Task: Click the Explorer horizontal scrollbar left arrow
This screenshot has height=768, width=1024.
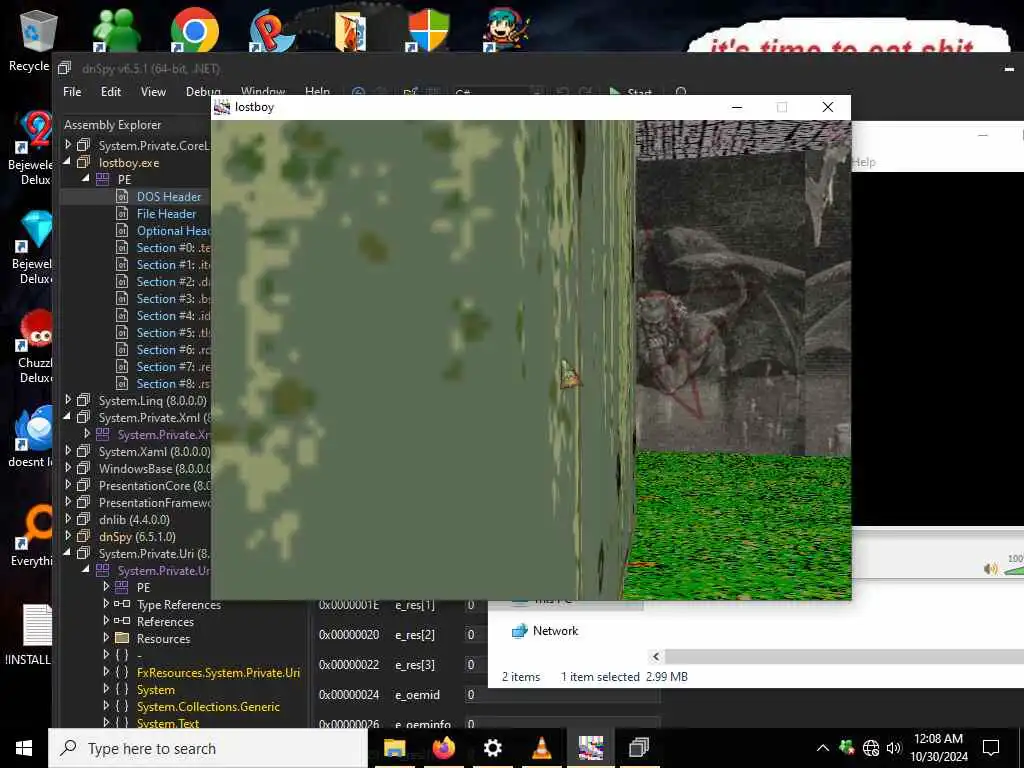Action: (656, 656)
